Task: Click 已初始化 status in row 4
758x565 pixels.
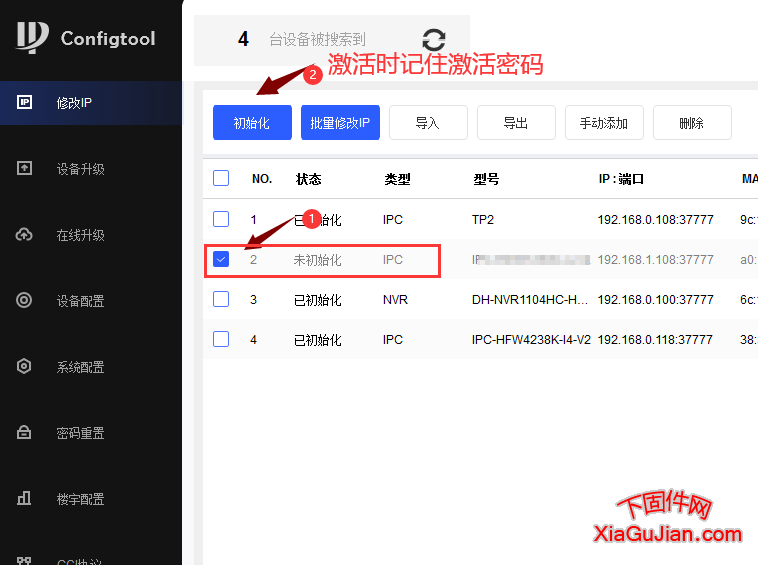Action: [318, 340]
